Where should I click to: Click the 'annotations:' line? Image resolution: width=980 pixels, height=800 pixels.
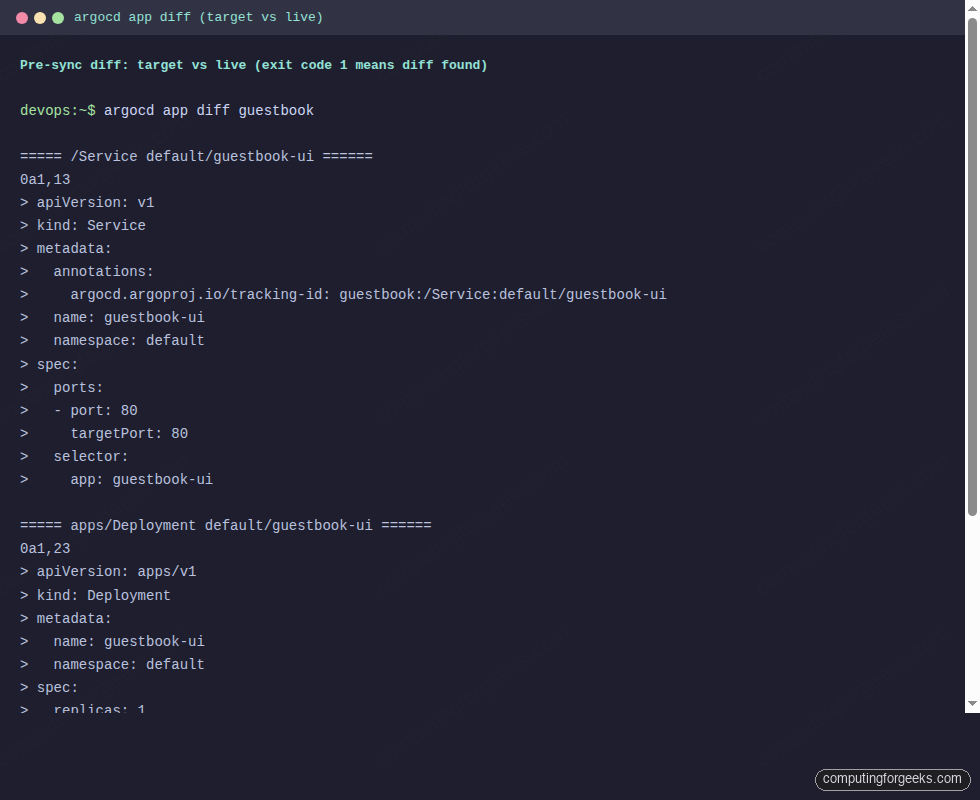(x=87, y=272)
